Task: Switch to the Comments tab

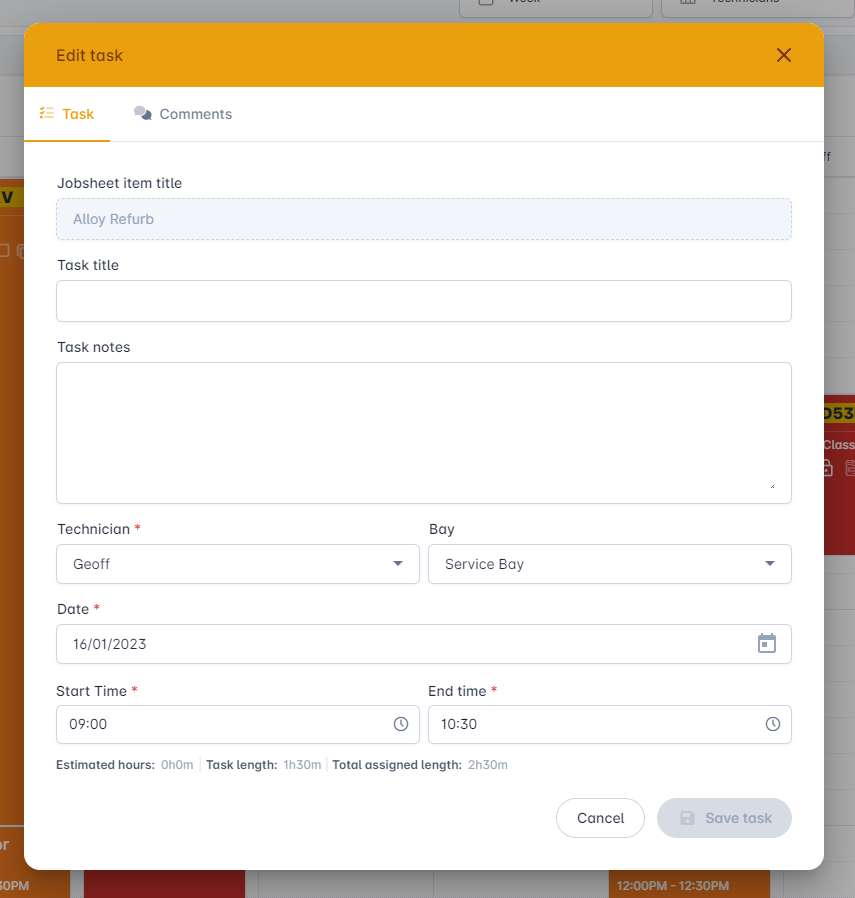Action: coord(183,114)
